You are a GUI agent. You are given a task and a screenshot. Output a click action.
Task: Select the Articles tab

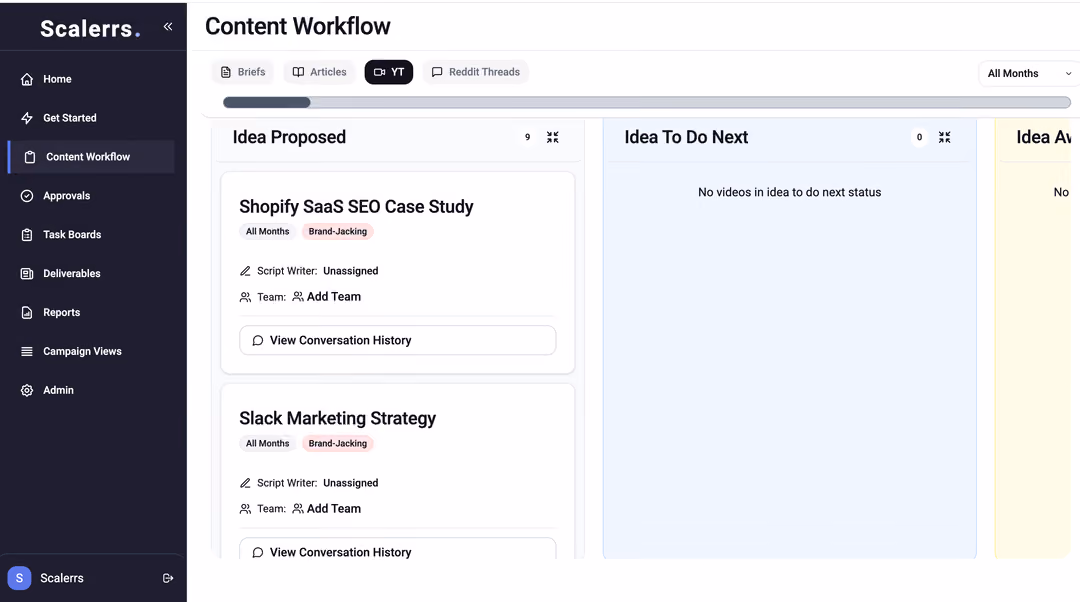tap(319, 72)
